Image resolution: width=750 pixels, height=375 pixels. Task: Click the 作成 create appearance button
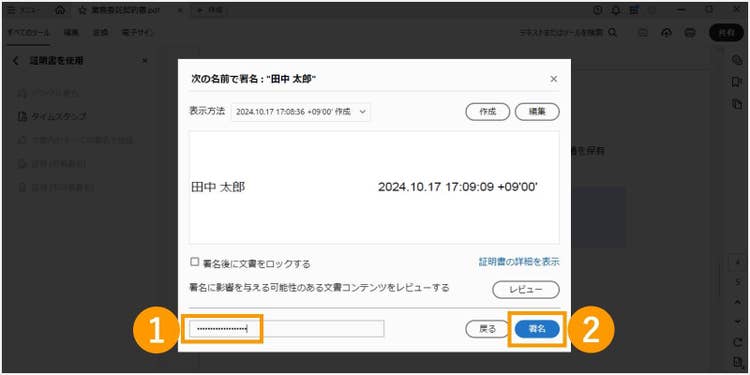click(487, 111)
